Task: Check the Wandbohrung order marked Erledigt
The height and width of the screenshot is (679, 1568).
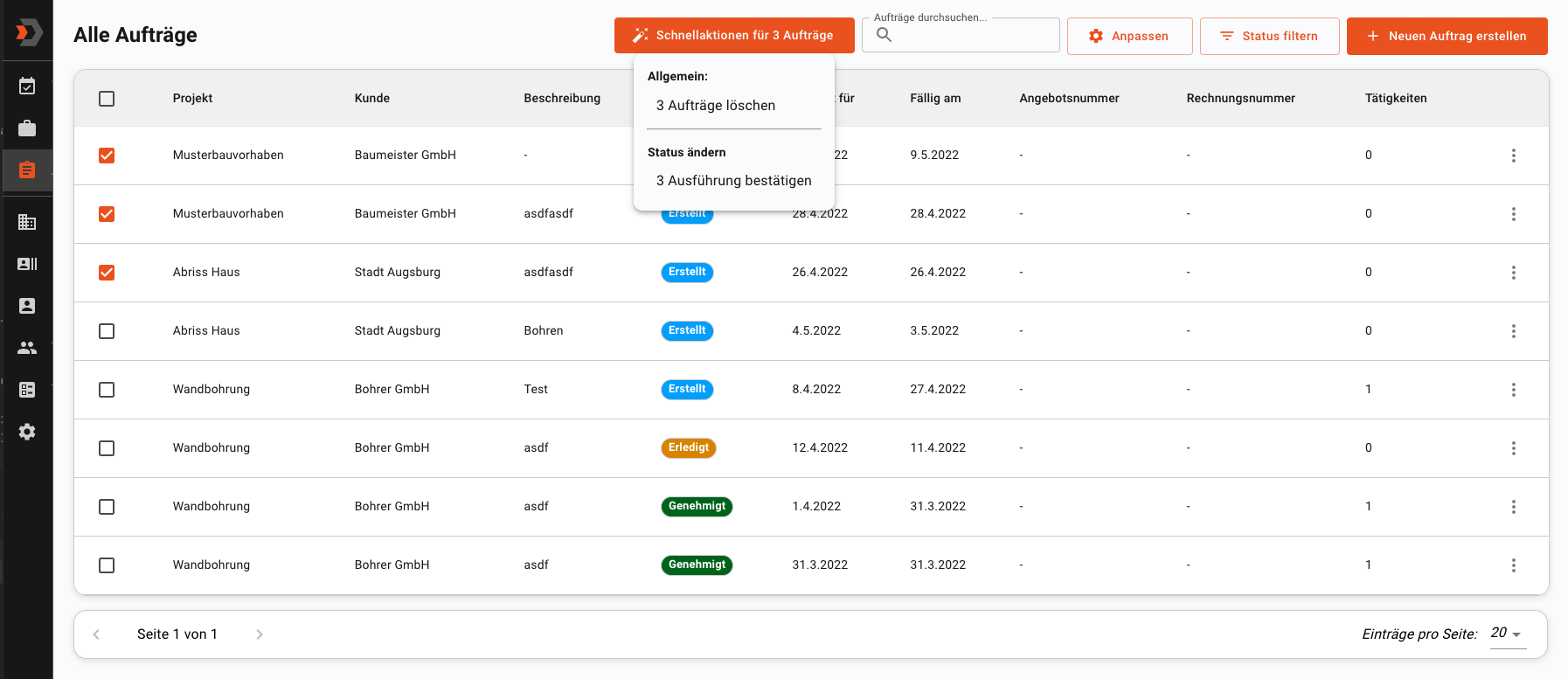Action: (x=107, y=448)
